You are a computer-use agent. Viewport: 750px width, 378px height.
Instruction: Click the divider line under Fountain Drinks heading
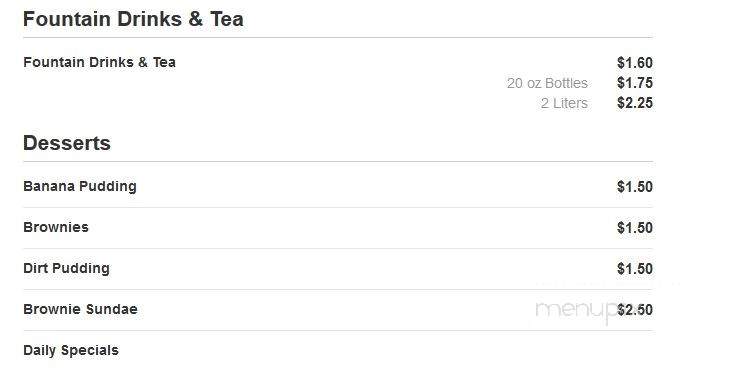coord(338,37)
